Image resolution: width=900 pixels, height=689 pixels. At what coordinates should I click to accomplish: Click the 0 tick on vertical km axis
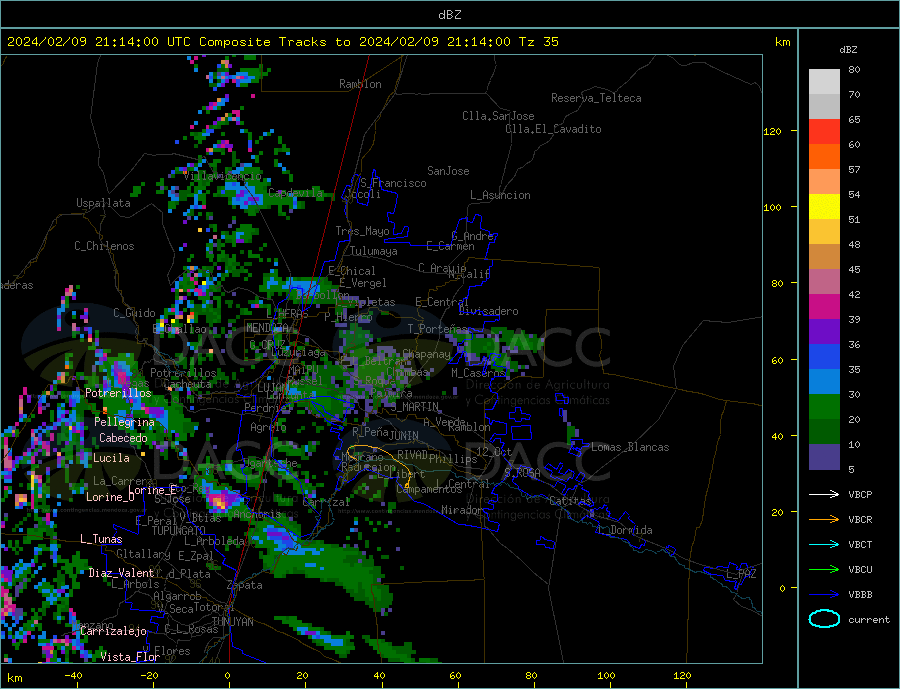point(781,588)
